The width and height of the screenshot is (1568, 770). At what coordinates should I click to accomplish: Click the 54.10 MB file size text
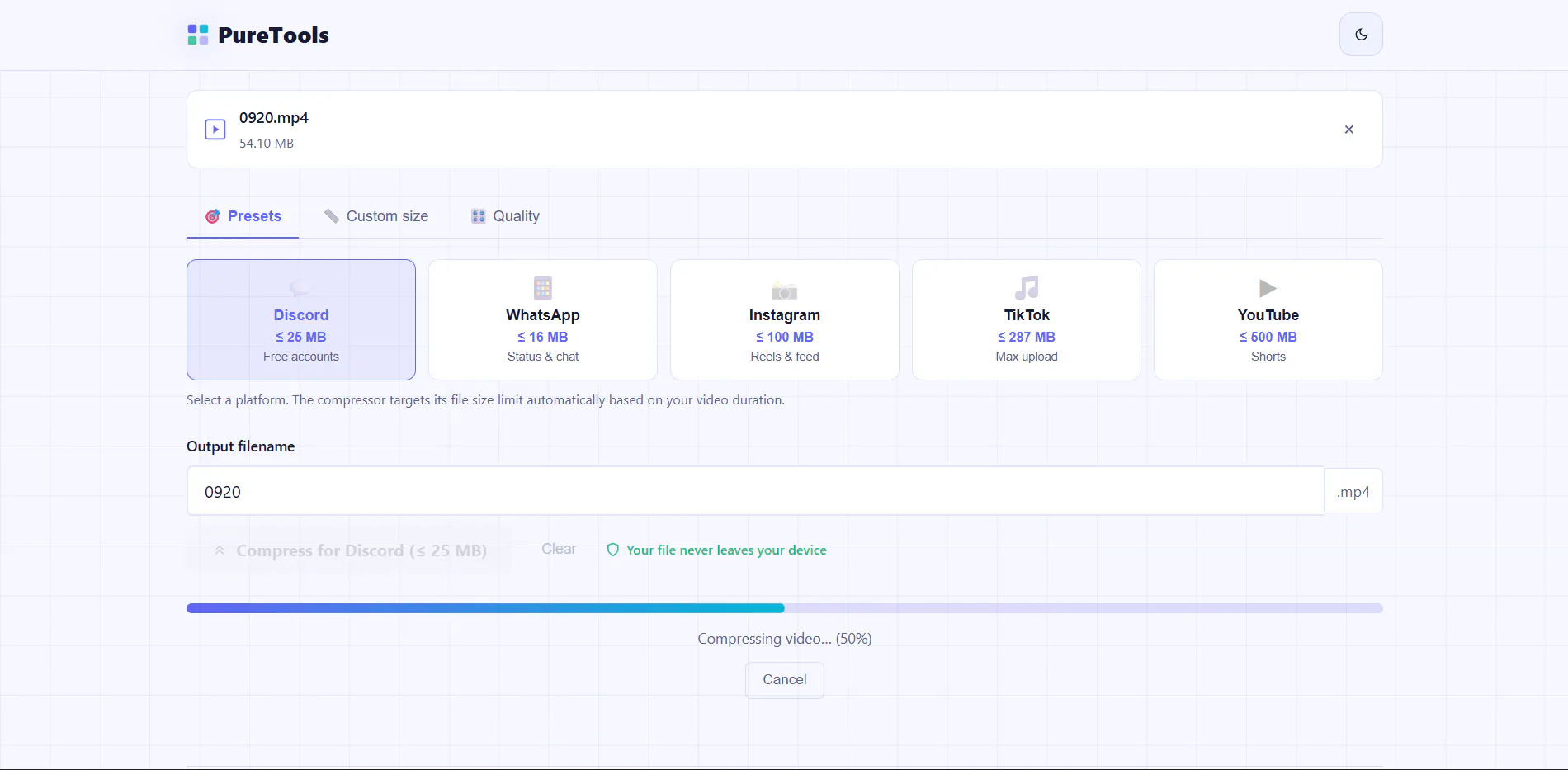tap(267, 144)
